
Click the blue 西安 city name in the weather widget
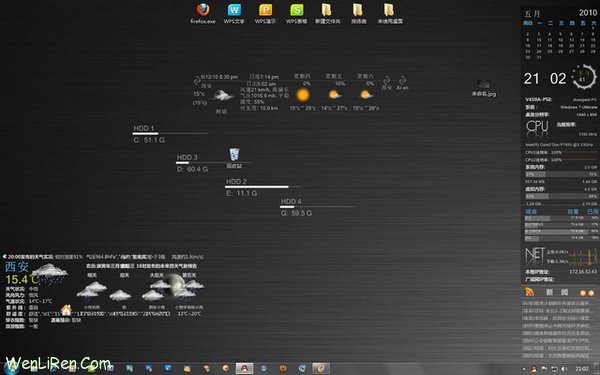(x=16, y=266)
